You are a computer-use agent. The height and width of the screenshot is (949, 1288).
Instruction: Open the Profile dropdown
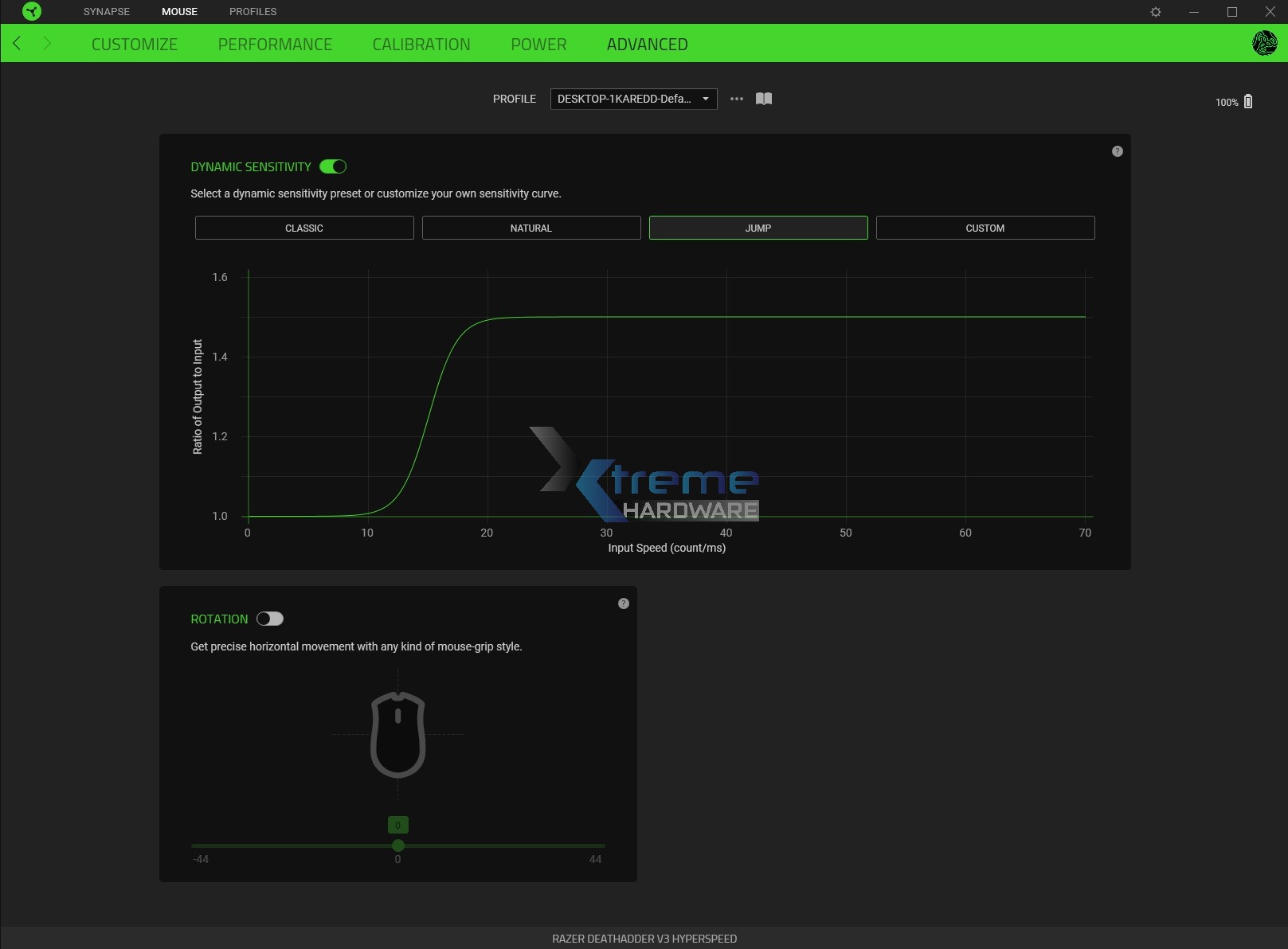[x=633, y=99]
